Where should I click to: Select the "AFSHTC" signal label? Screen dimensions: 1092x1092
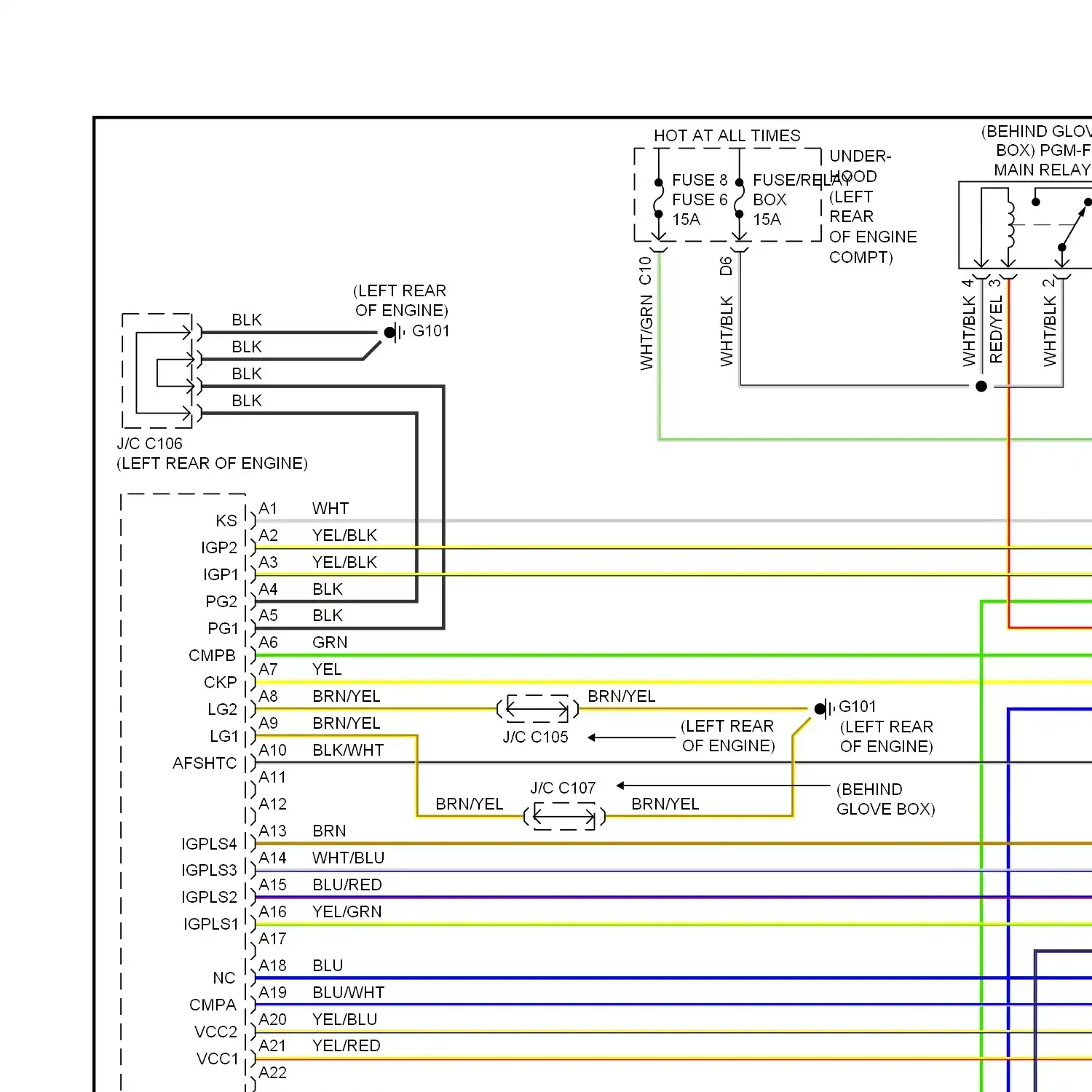(205, 763)
